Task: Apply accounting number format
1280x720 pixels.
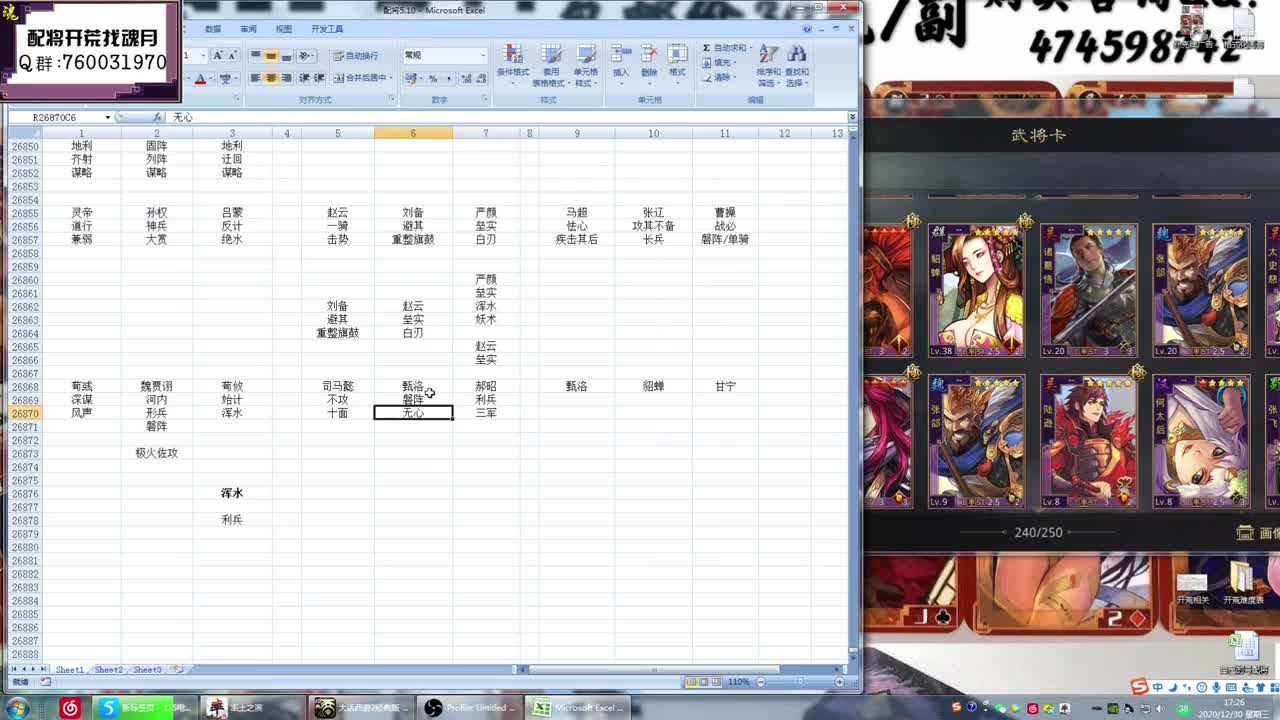Action: (x=410, y=78)
